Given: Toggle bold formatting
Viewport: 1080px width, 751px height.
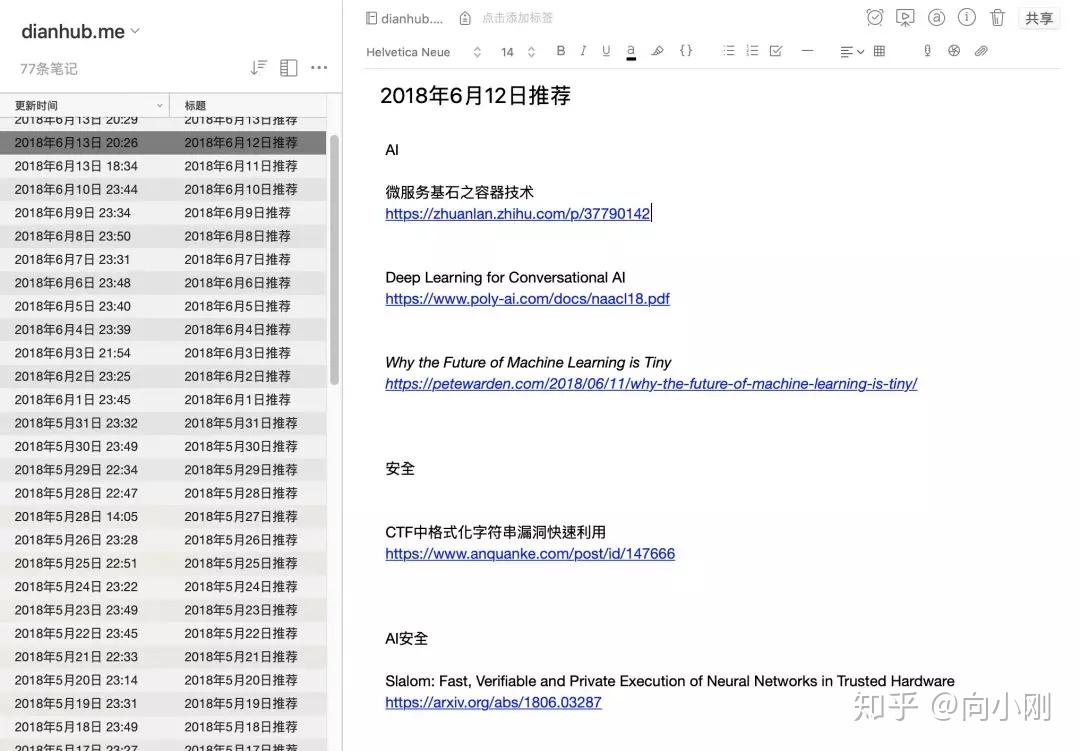Looking at the screenshot, I should [561, 50].
